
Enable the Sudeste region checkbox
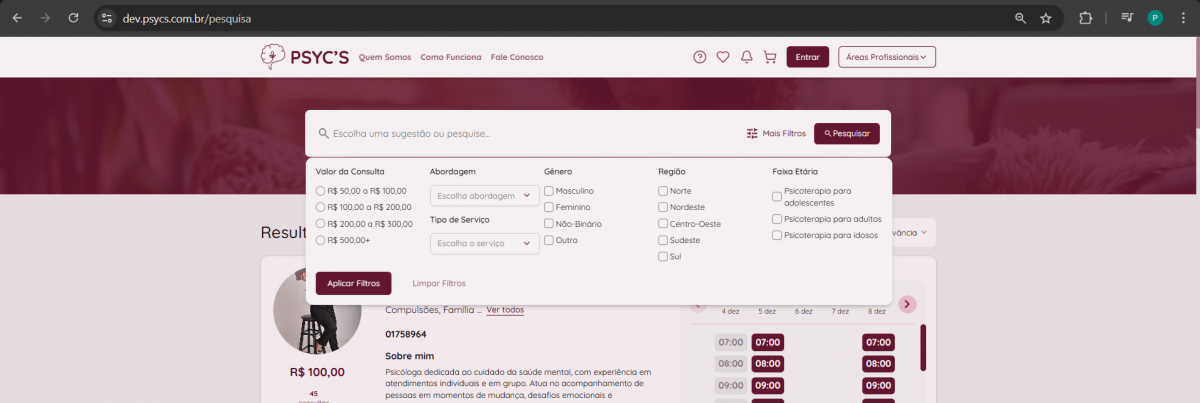point(663,240)
